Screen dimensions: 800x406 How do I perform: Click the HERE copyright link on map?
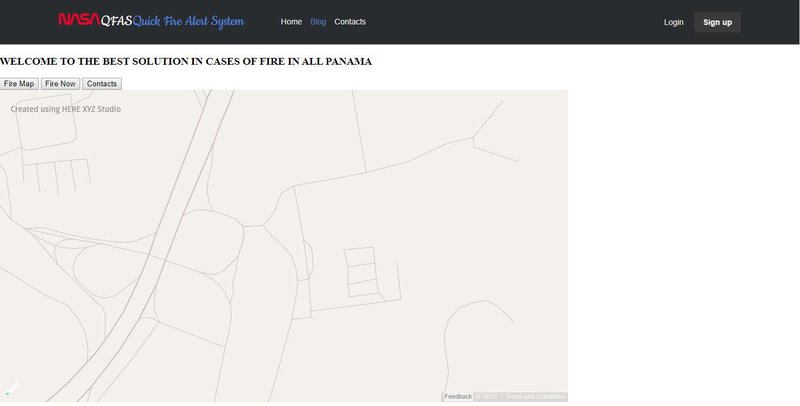[487, 397]
